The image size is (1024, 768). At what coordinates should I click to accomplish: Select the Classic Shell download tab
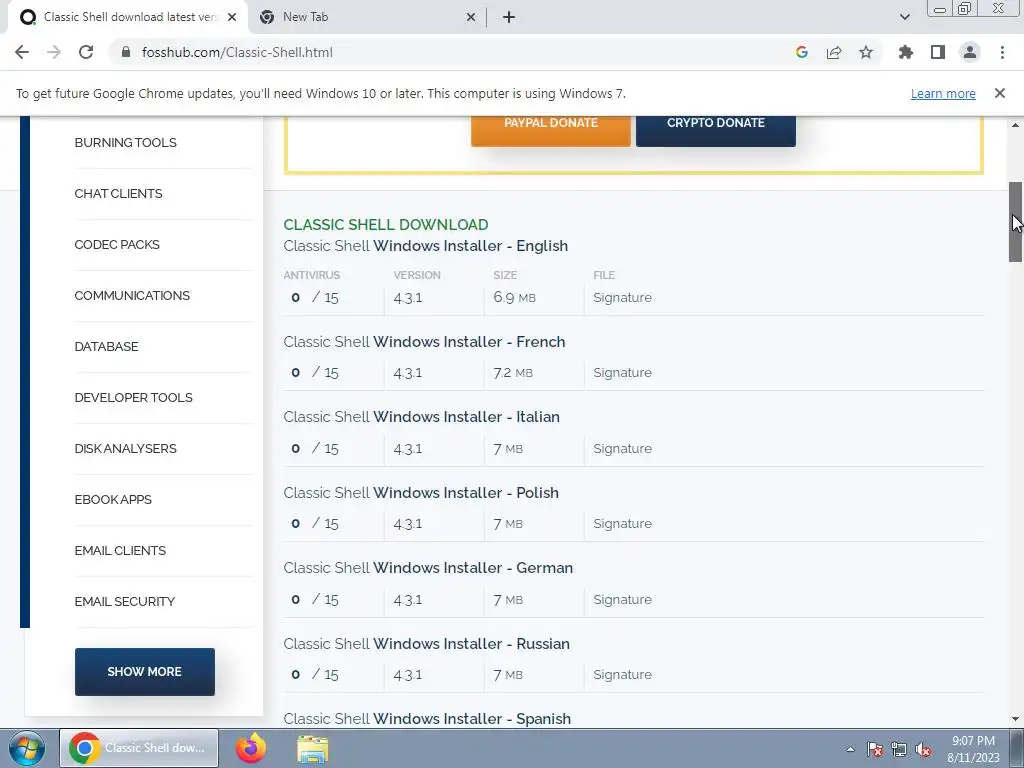point(127,17)
